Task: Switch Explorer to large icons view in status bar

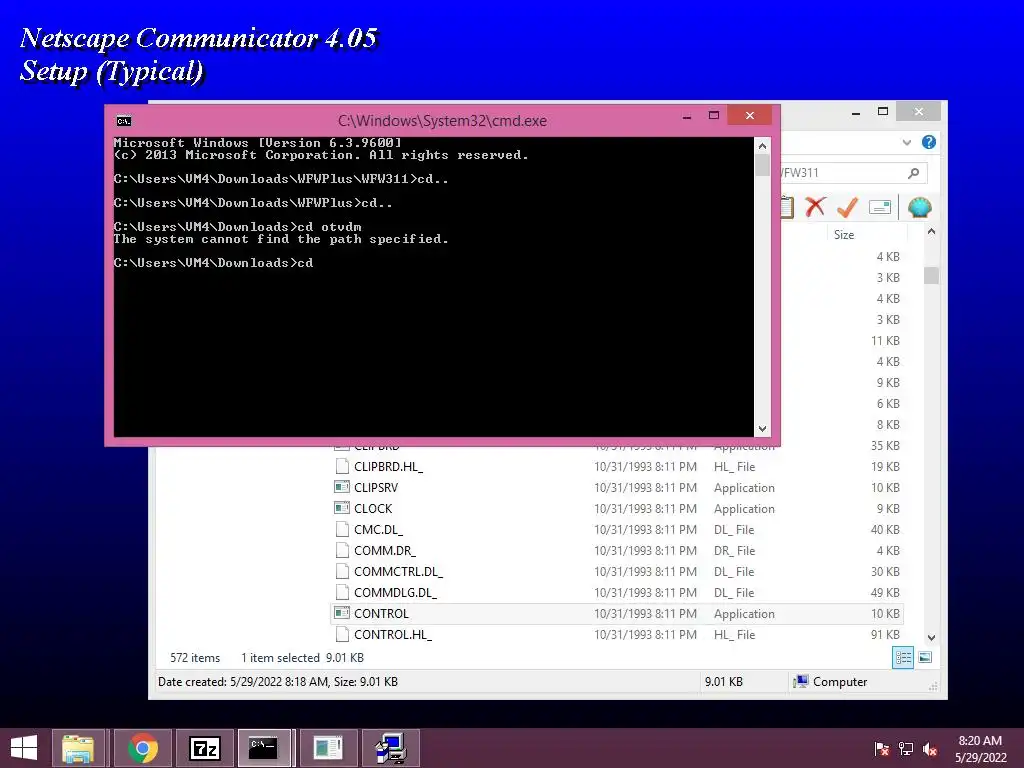Action: (x=925, y=657)
